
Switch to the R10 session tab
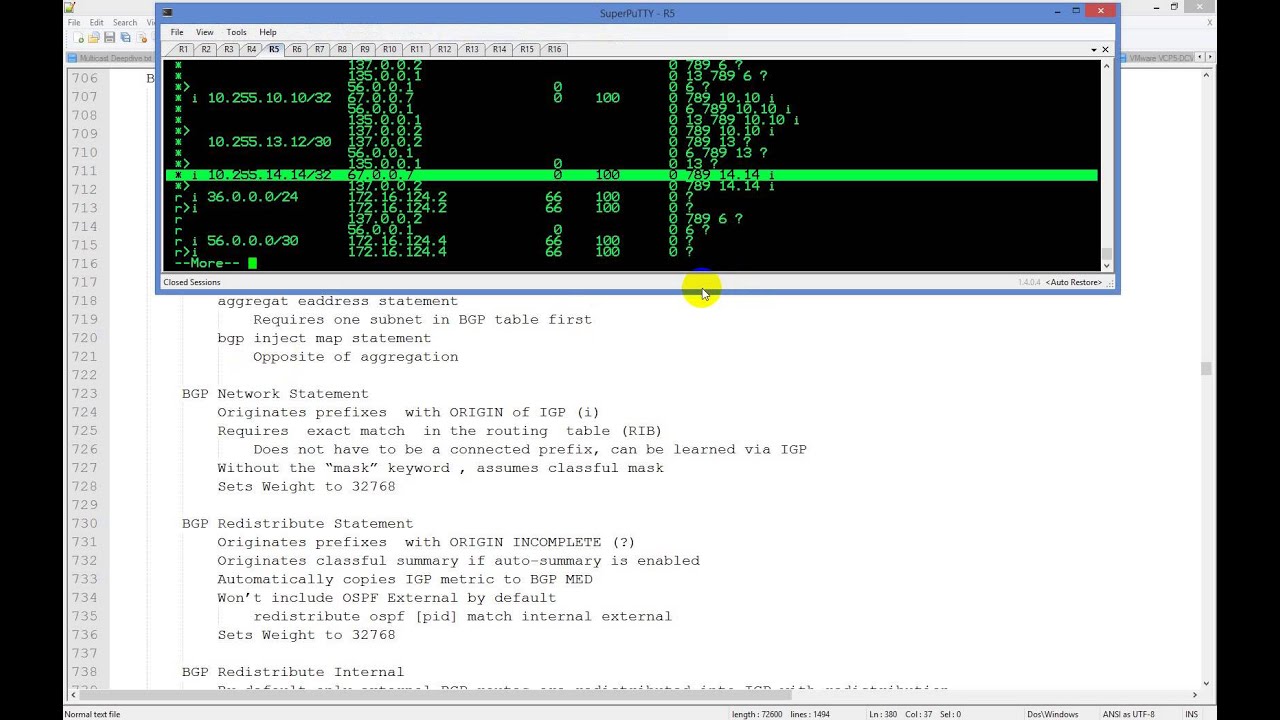pos(389,49)
